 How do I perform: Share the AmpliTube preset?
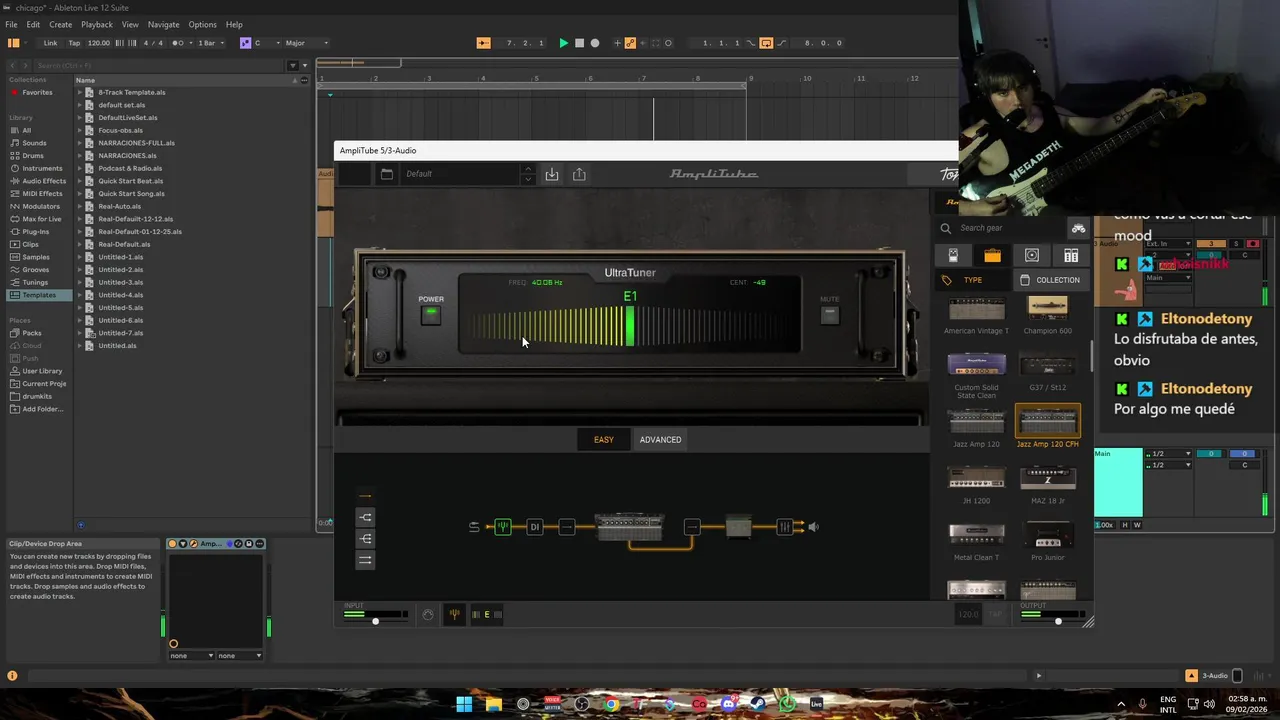coord(579,174)
